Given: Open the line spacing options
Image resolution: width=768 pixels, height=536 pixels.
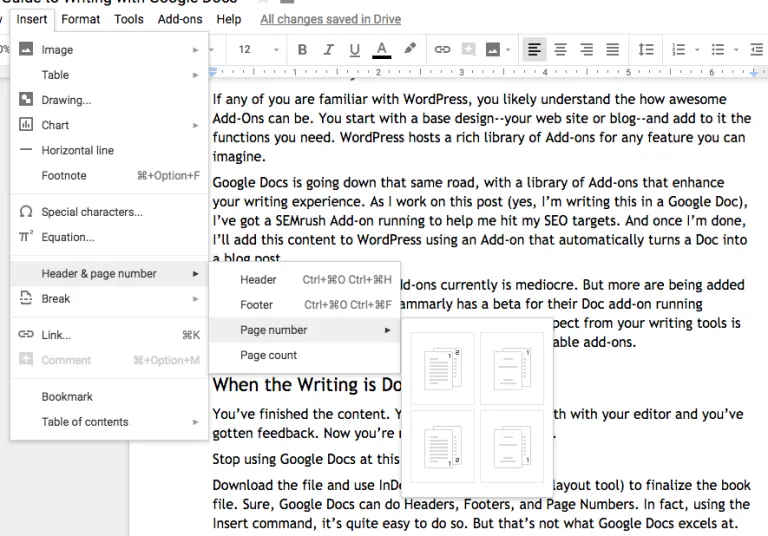Looking at the screenshot, I should pyautogui.click(x=646, y=49).
